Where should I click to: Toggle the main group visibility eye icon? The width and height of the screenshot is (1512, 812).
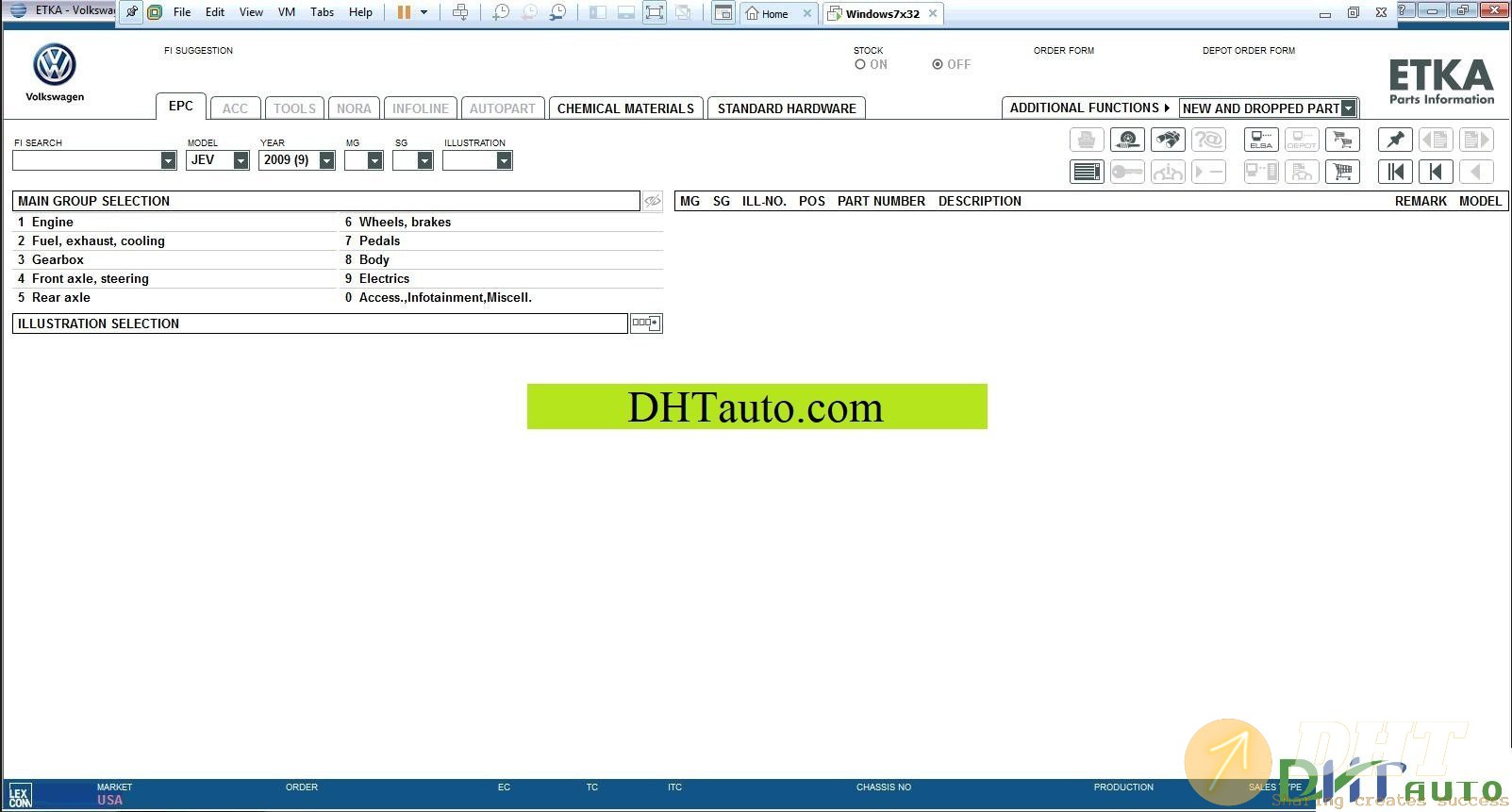652,201
